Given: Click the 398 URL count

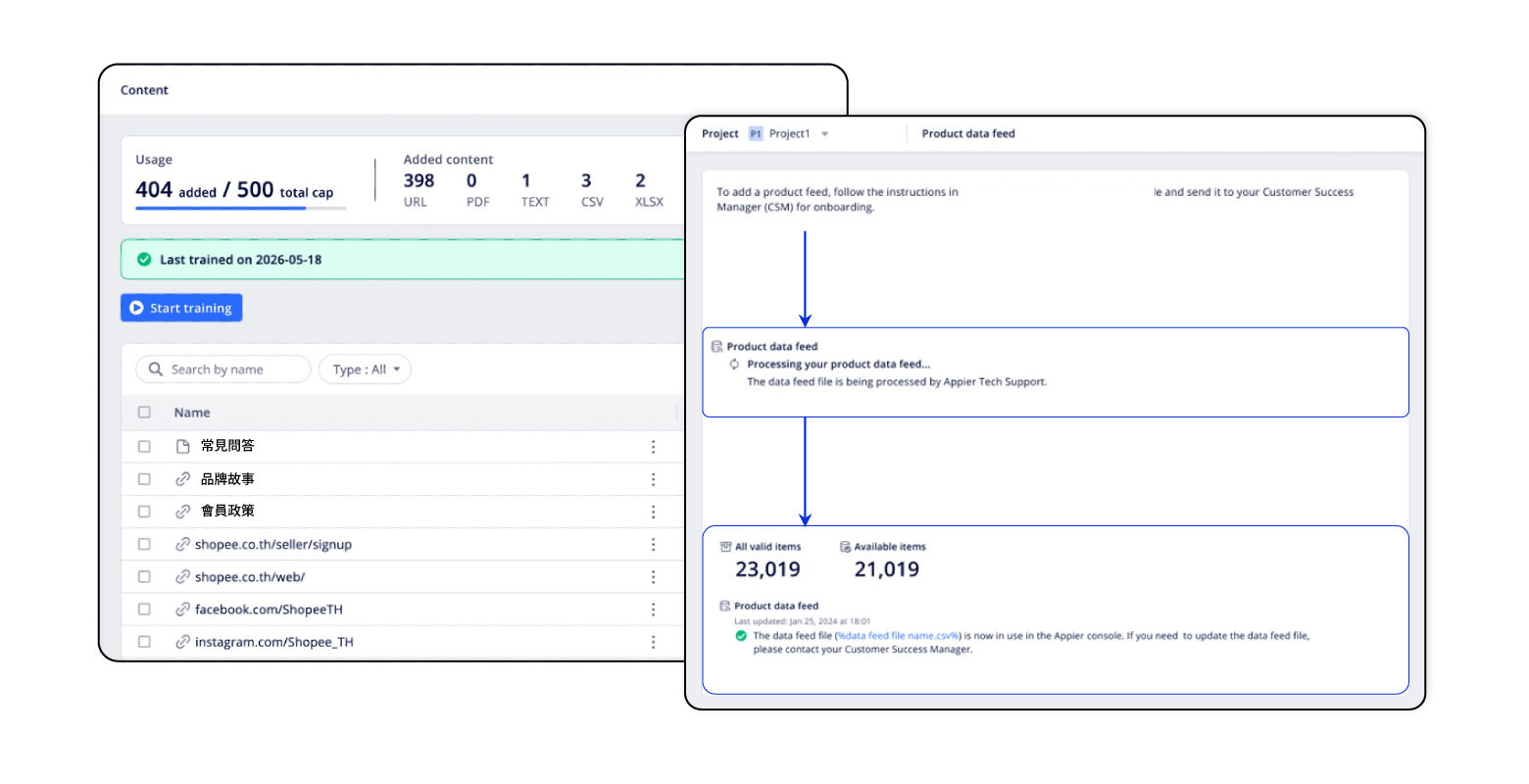Looking at the screenshot, I should coord(419,181).
